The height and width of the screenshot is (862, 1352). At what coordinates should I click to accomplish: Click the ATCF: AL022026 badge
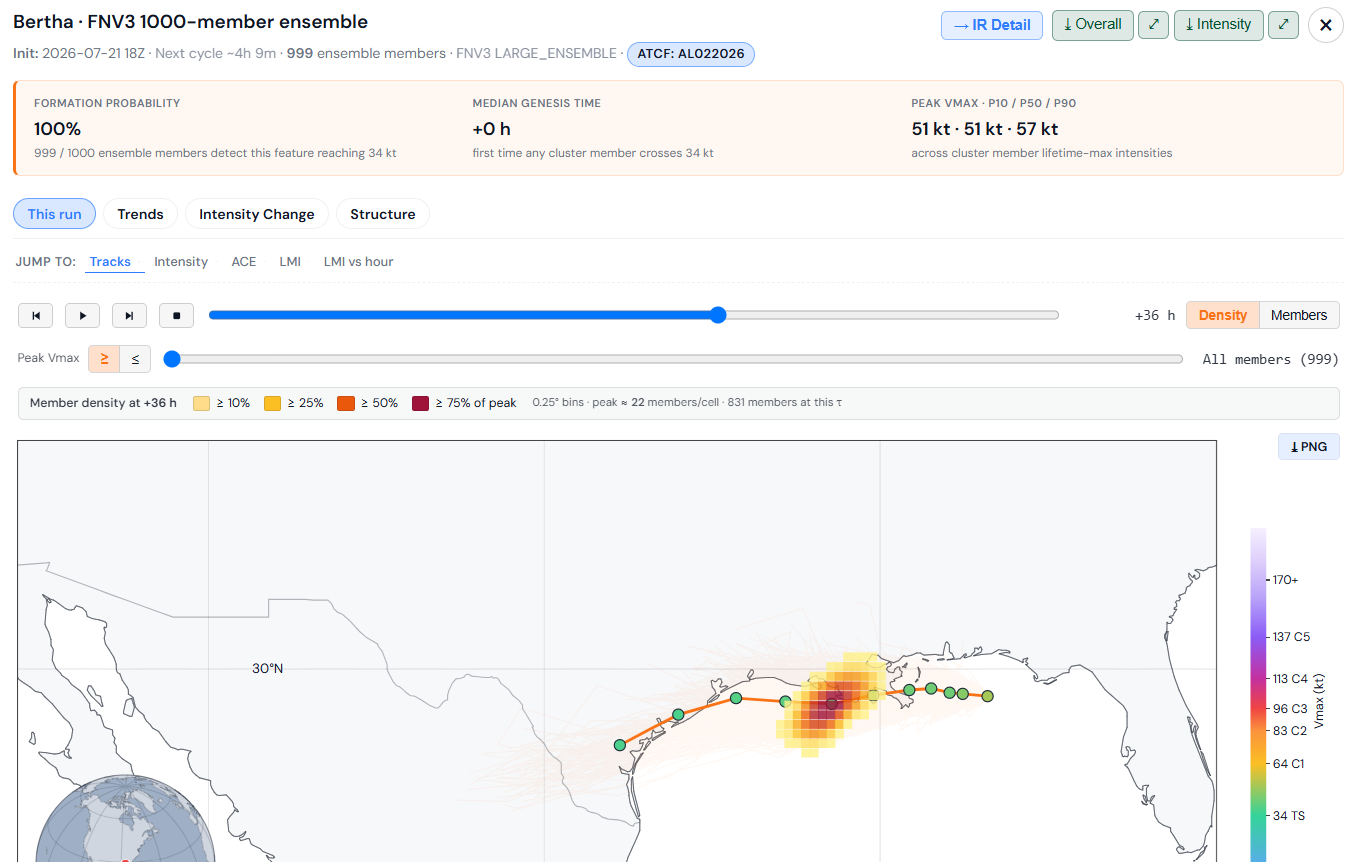click(x=691, y=54)
